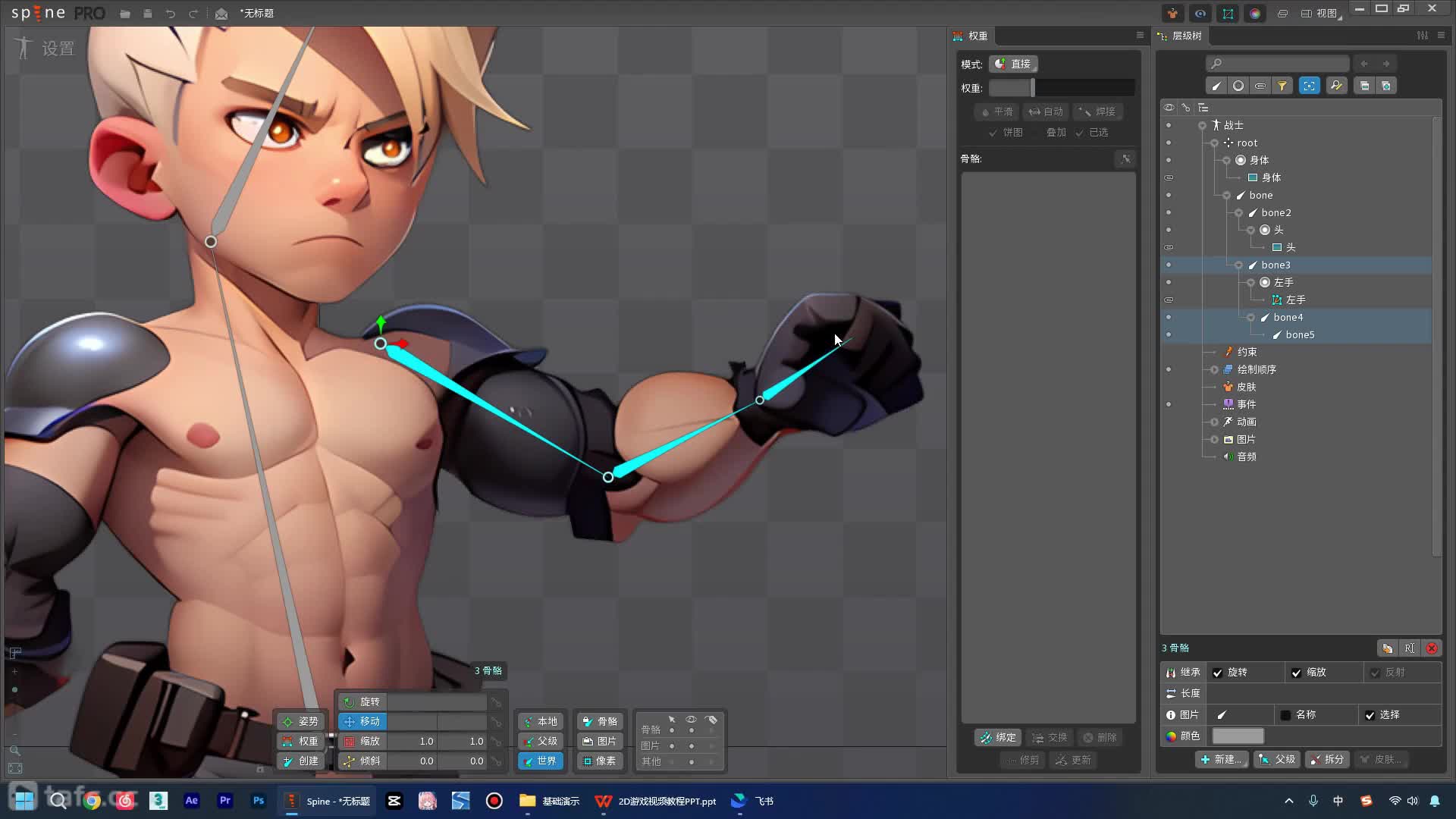
Task: Select the Create (创建) tool
Action: click(x=300, y=761)
